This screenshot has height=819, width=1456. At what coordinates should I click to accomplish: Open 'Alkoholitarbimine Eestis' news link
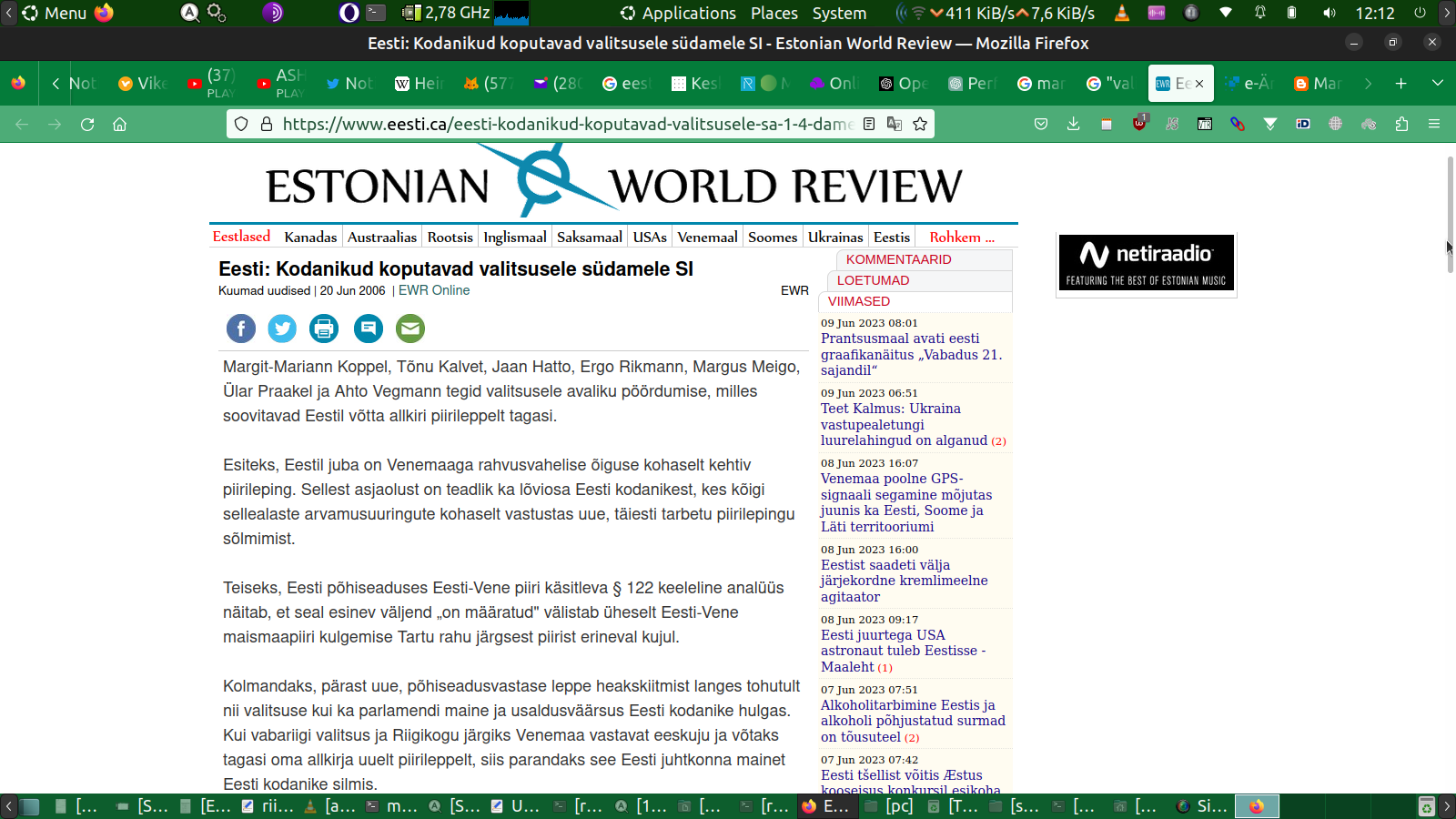(x=913, y=721)
